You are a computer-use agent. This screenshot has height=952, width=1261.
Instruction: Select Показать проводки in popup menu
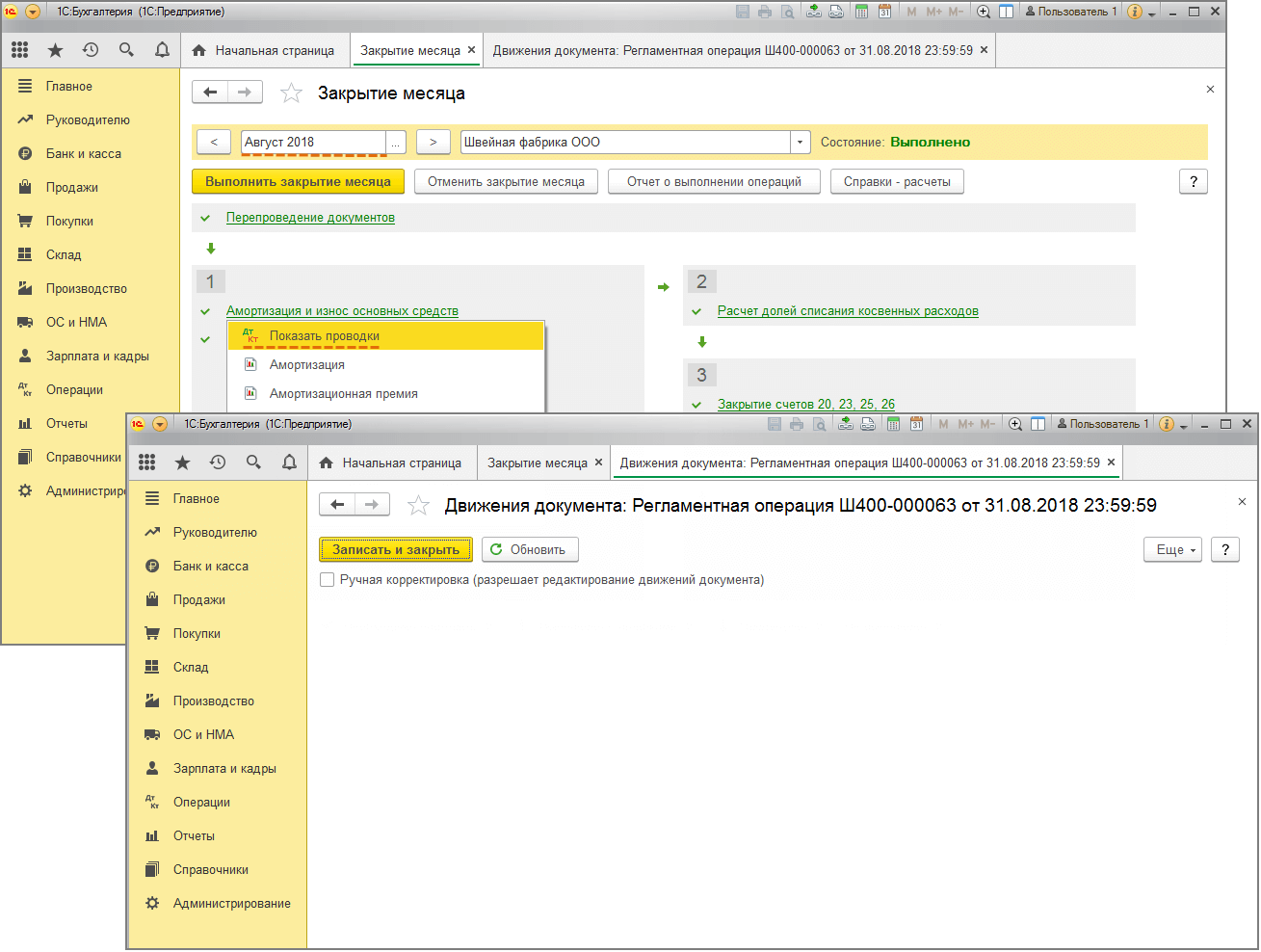(386, 336)
